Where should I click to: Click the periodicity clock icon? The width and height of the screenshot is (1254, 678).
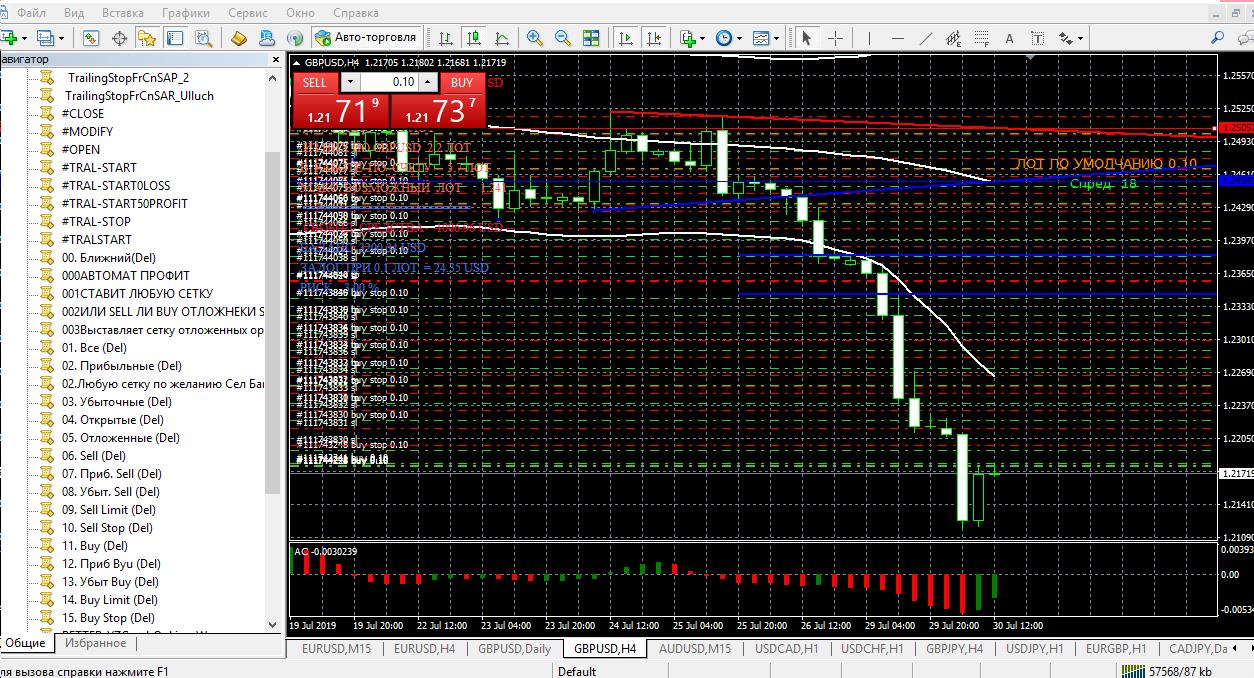tap(723, 38)
